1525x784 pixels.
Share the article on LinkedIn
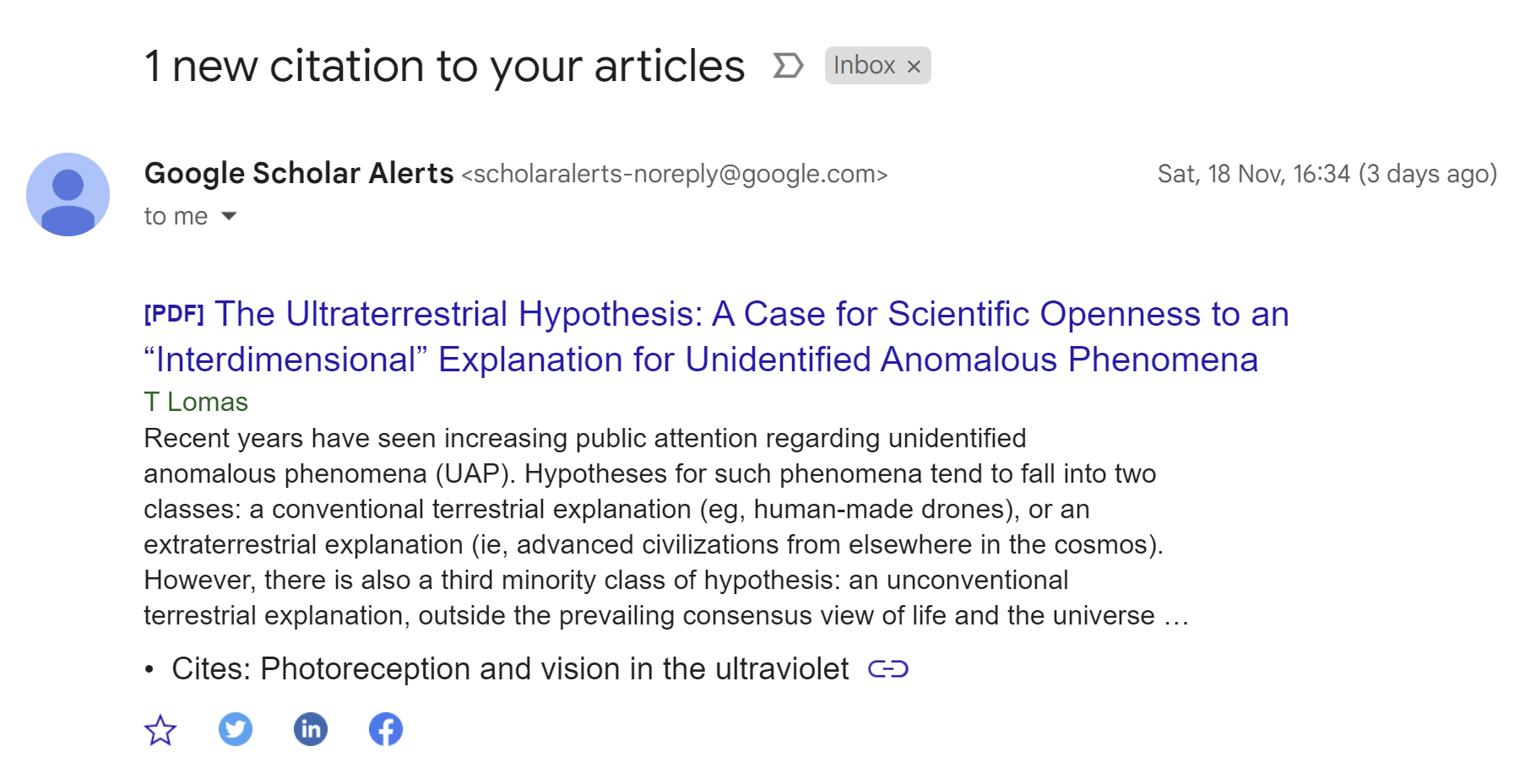[x=311, y=729]
